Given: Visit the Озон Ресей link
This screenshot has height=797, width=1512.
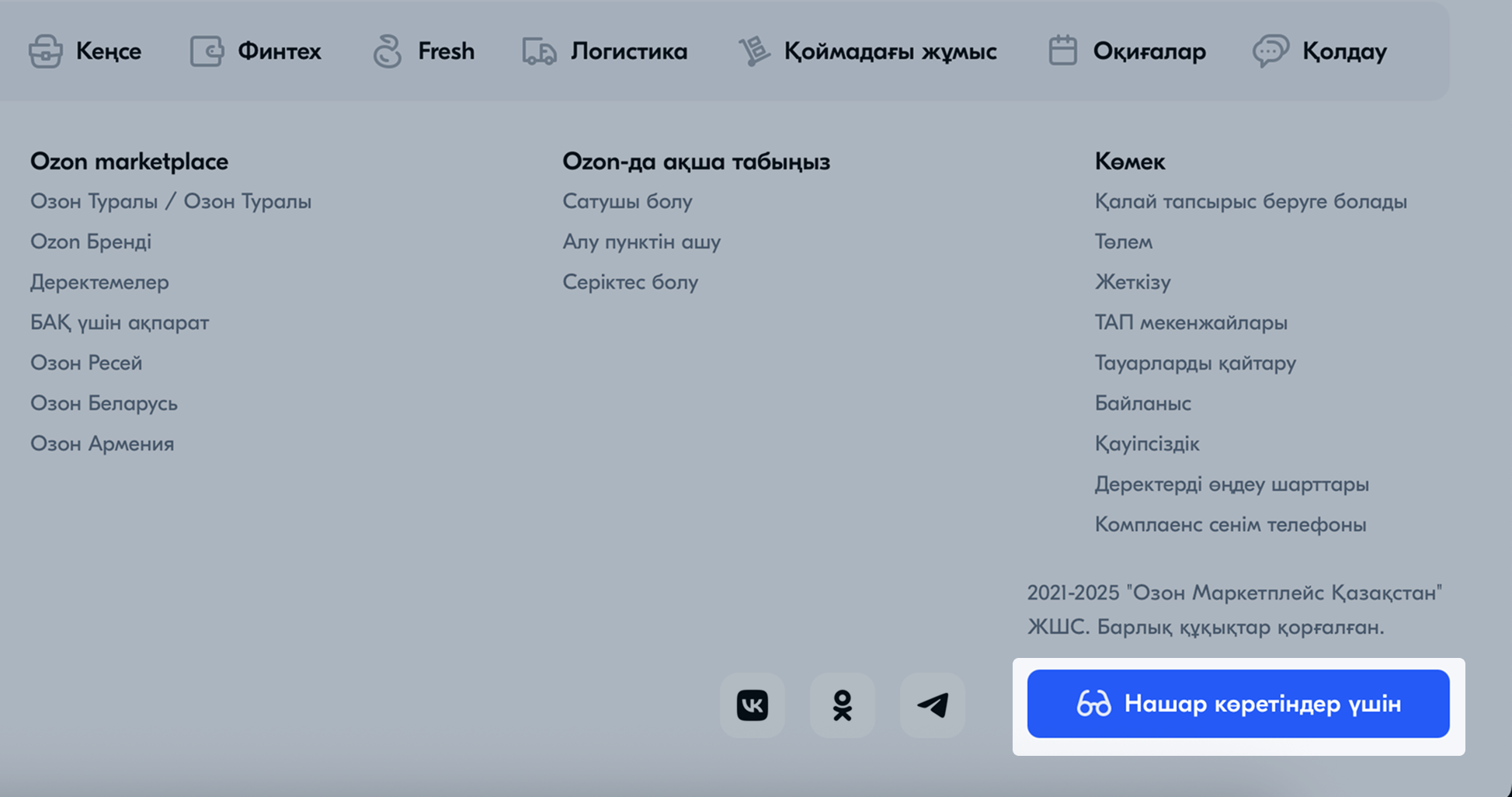Looking at the screenshot, I should click(x=86, y=363).
